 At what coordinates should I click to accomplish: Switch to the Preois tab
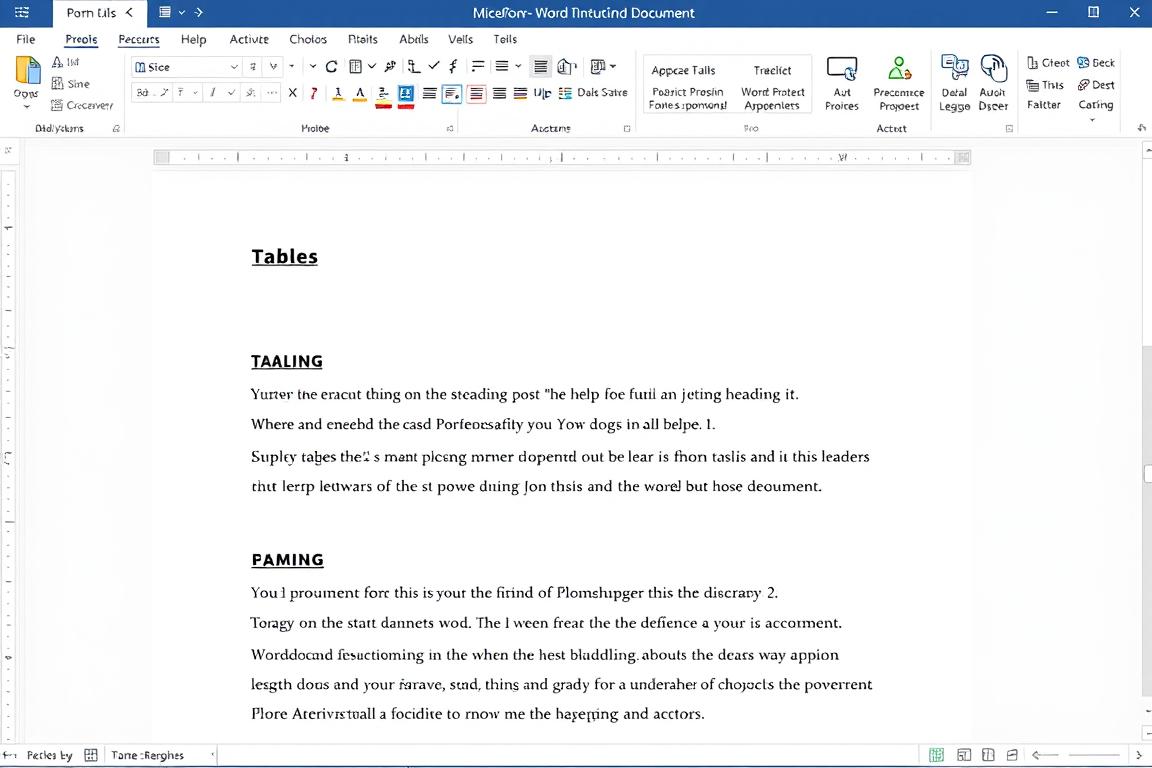[x=81, y=39]
